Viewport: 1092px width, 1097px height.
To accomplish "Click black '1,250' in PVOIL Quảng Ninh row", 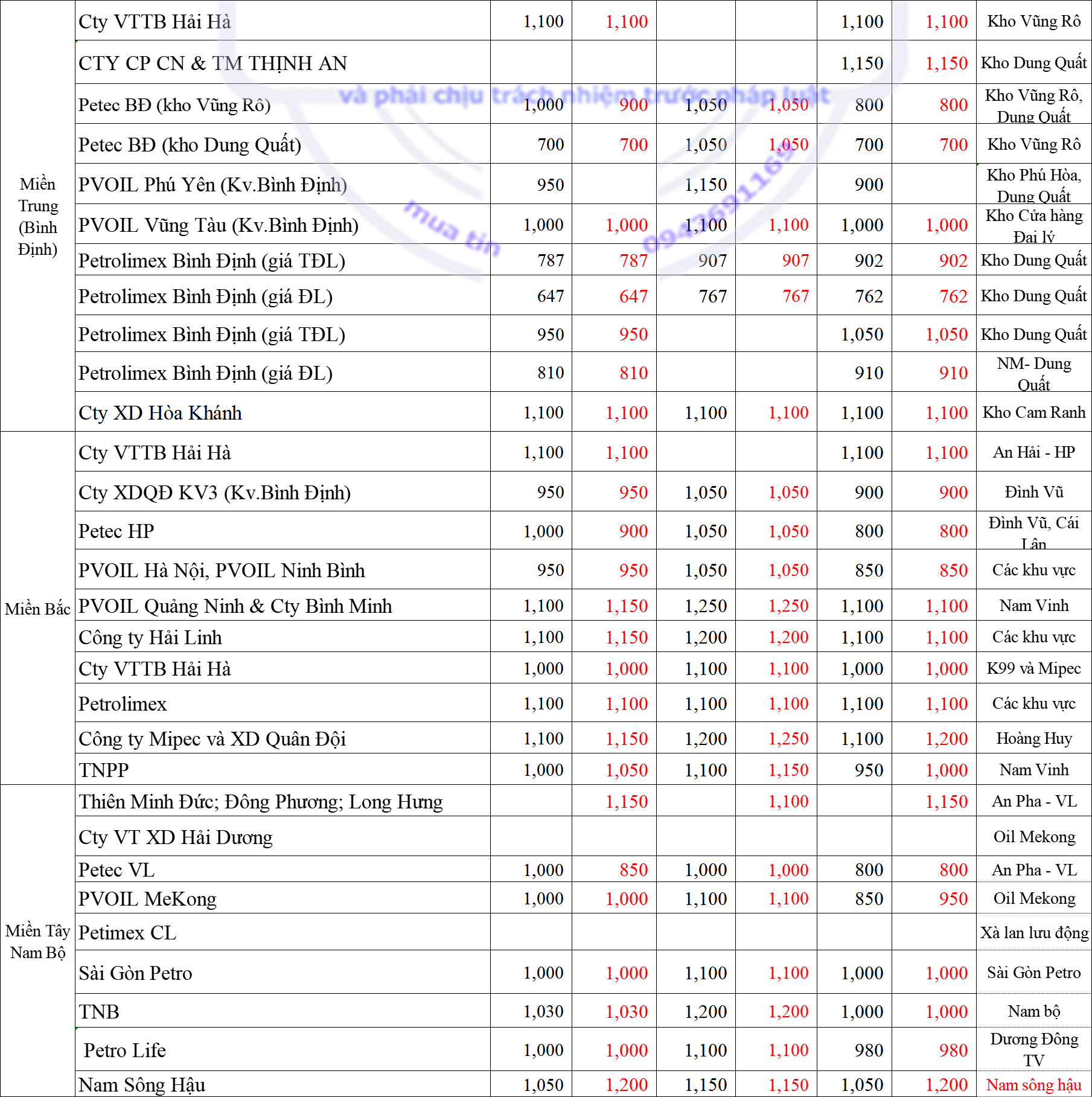I will [706, 606].
